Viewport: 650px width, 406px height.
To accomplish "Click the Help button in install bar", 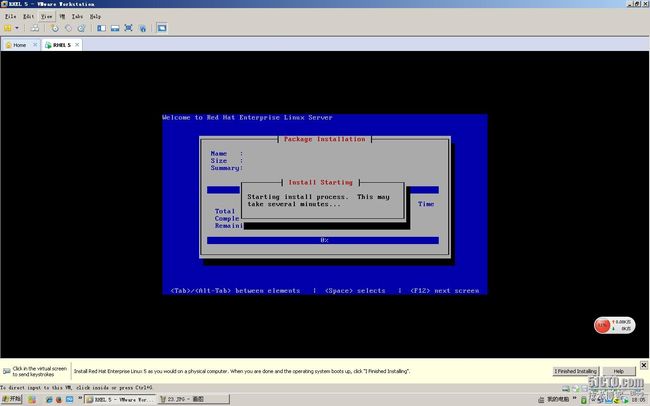I will pyautogui.click(x=619, y=371).
